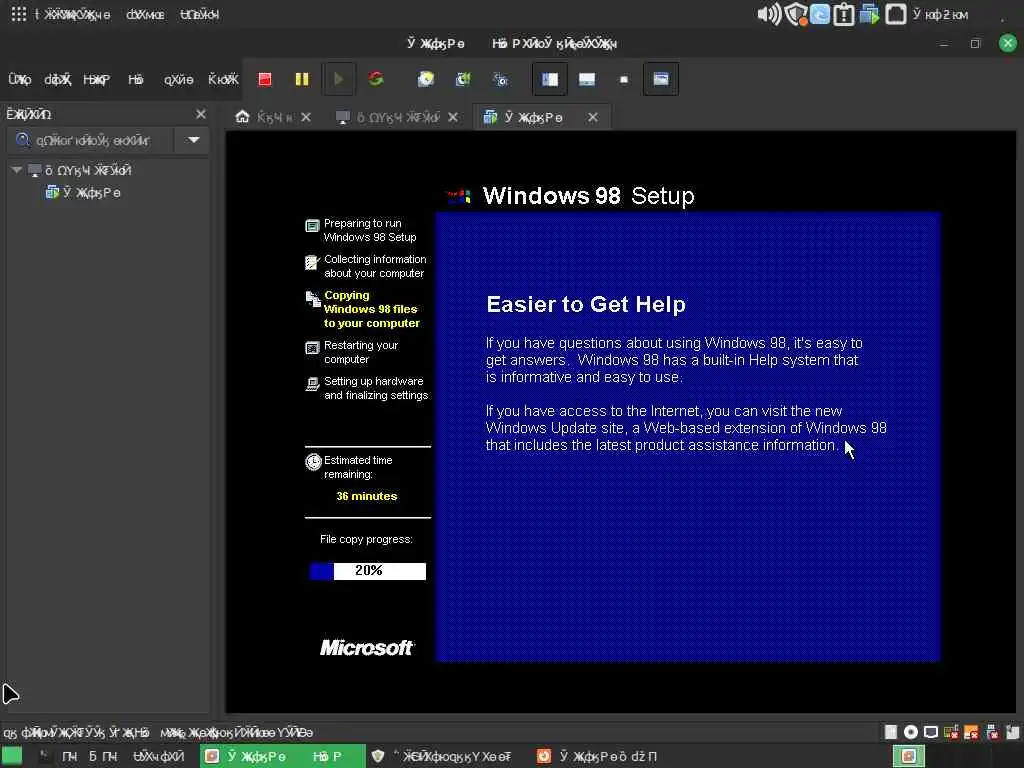Take a snapshot using the clock-disc toolbar icon
Viewport: 1024px width, 768px height.
click(x=426, y=79)
